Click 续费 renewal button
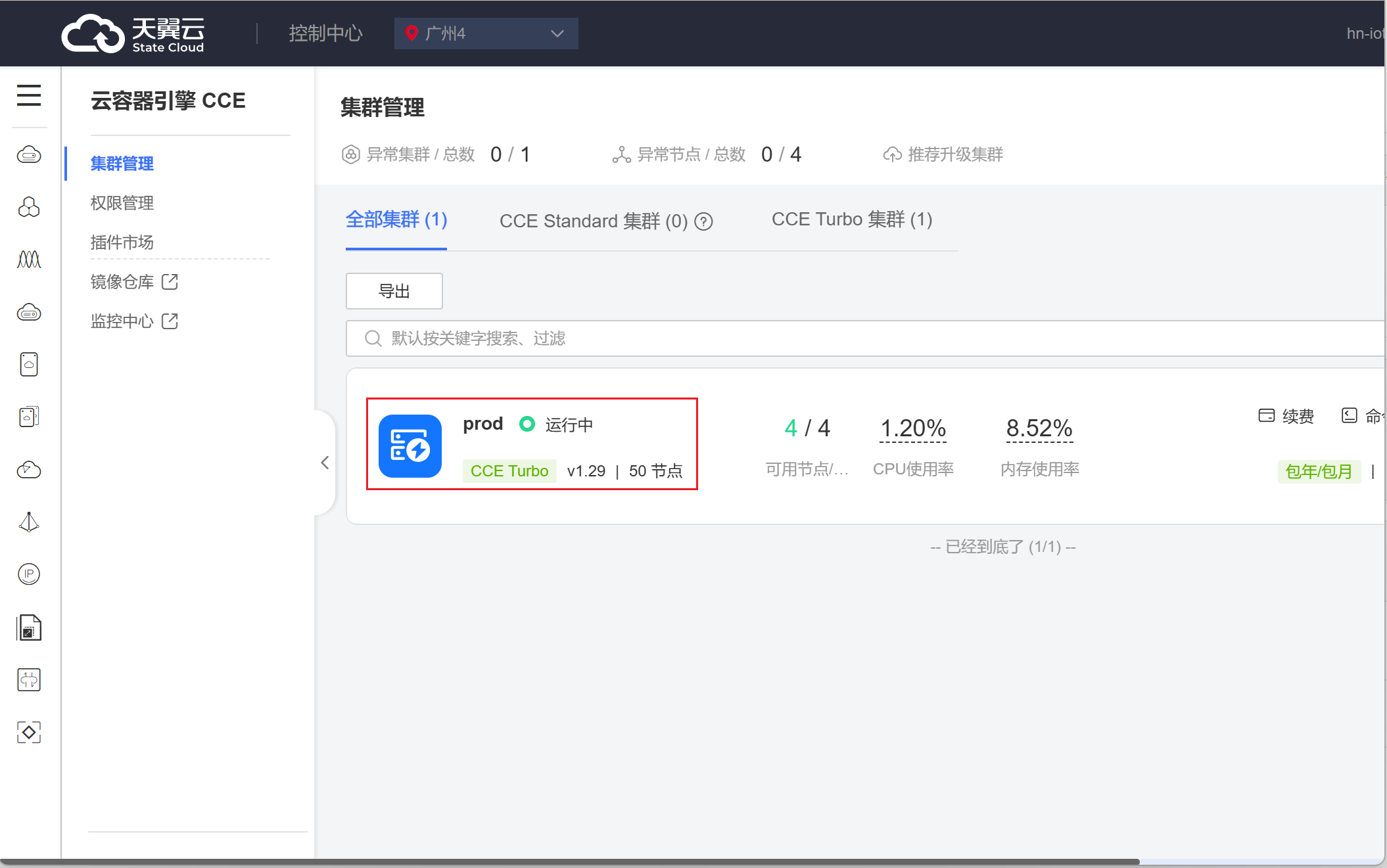 [1298, 416]
